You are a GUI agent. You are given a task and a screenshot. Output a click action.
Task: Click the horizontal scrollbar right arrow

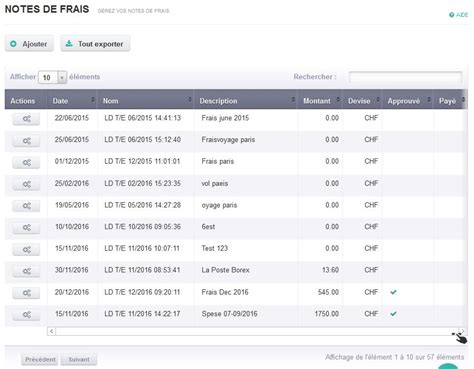tap(462, 331)
